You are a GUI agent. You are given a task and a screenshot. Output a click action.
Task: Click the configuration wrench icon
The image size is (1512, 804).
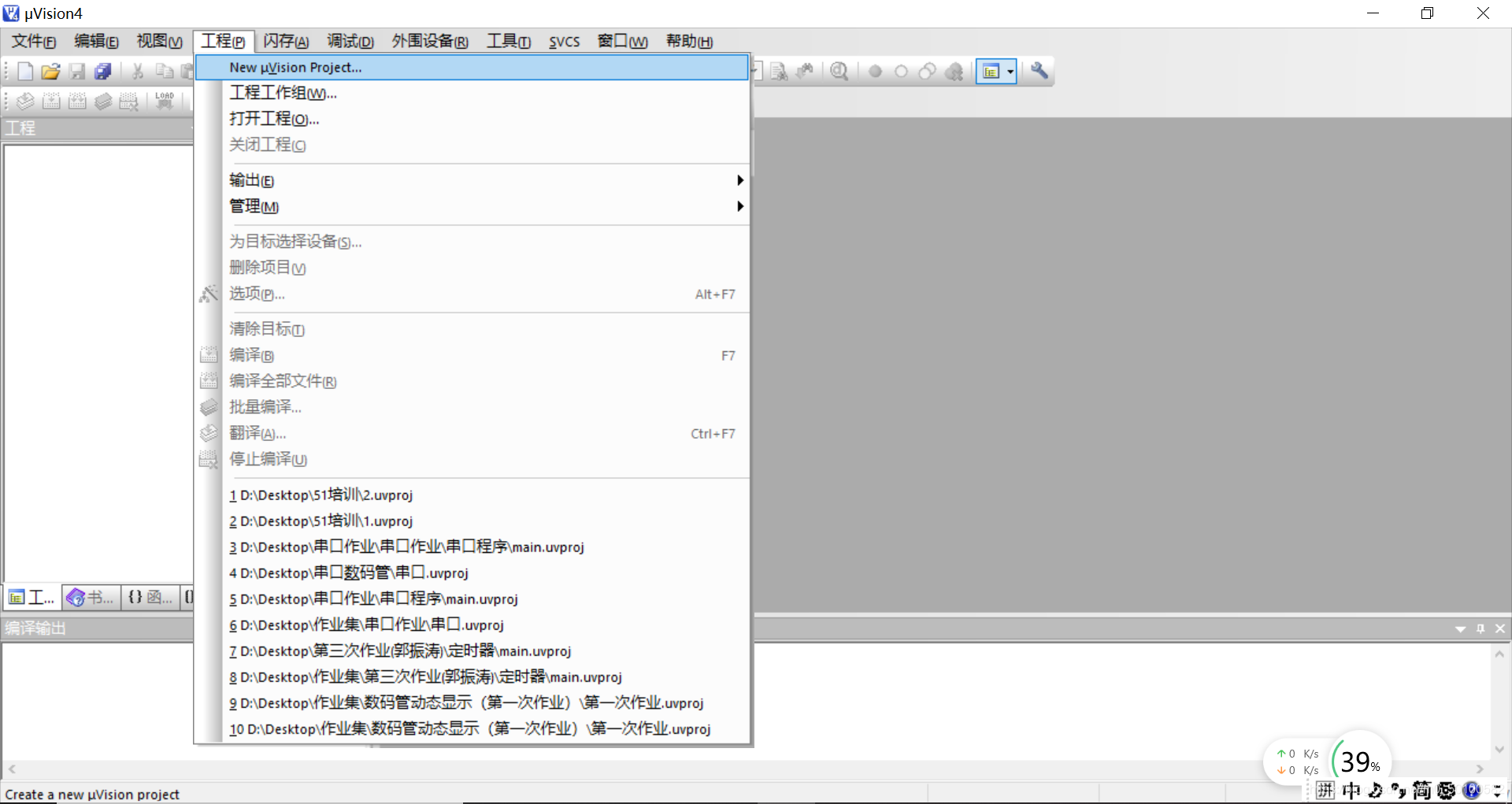1039,71
